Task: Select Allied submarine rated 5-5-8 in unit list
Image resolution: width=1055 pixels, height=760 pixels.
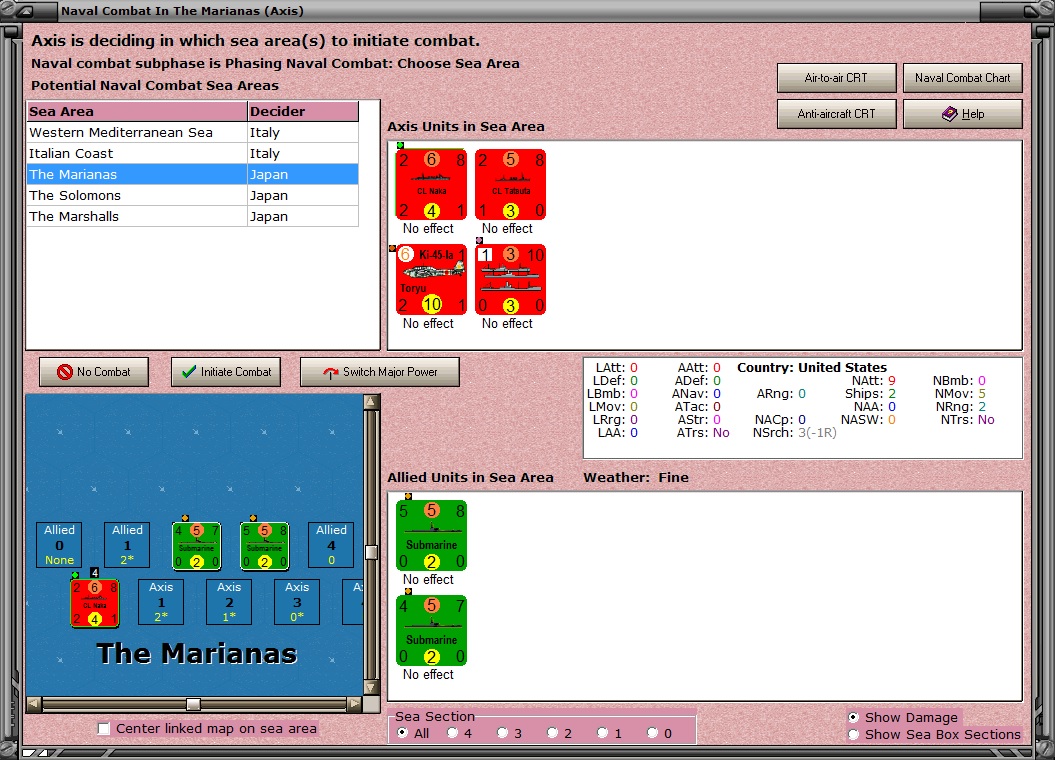Action: click(x=431, y=535)
